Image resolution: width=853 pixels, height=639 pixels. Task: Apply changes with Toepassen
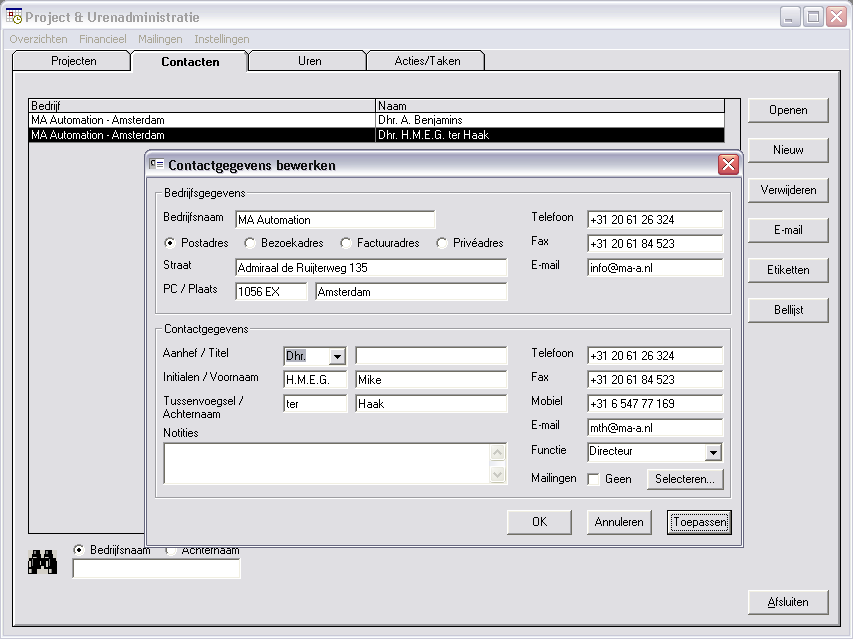699,522
